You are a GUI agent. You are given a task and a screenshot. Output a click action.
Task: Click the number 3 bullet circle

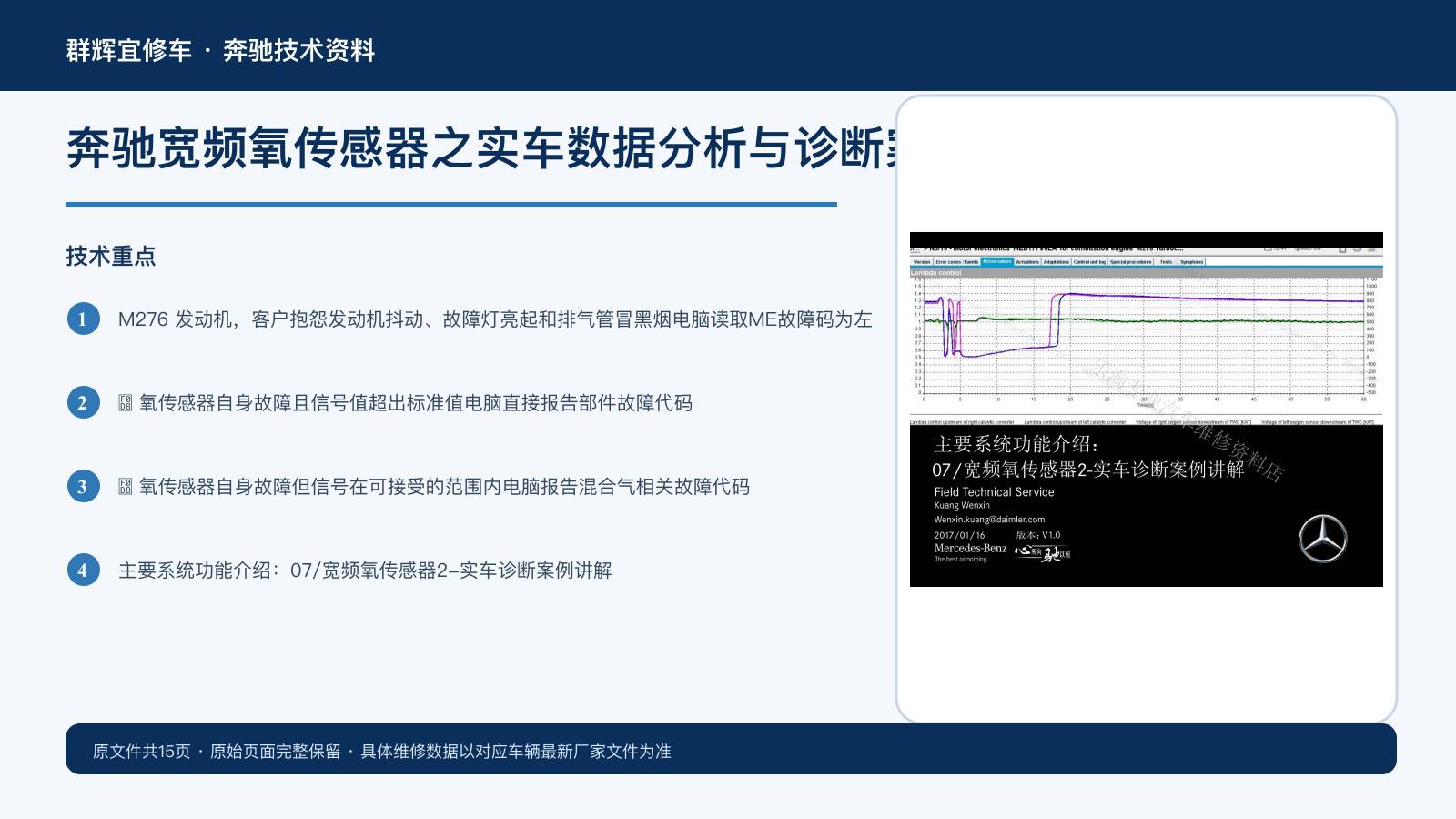pyautogui.click(x=83, y=486)
